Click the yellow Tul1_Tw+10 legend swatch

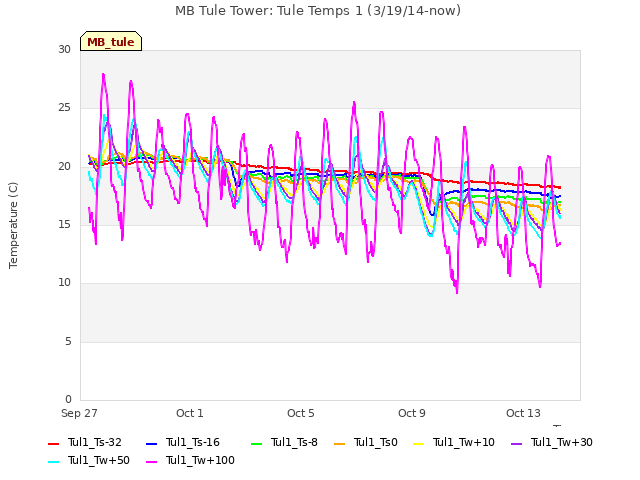click(418, 444)
